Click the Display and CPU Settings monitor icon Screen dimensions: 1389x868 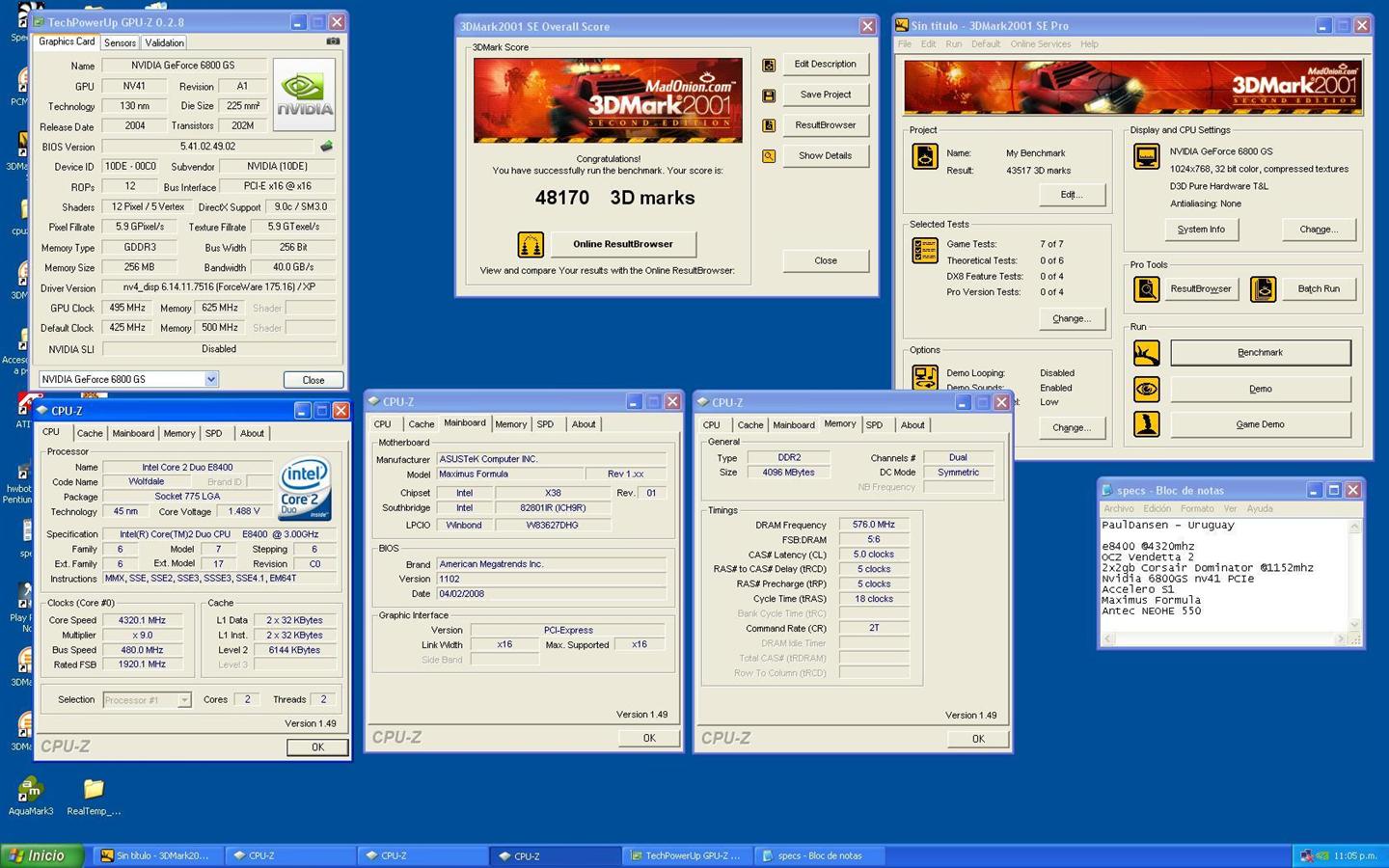coord(1147,156)
